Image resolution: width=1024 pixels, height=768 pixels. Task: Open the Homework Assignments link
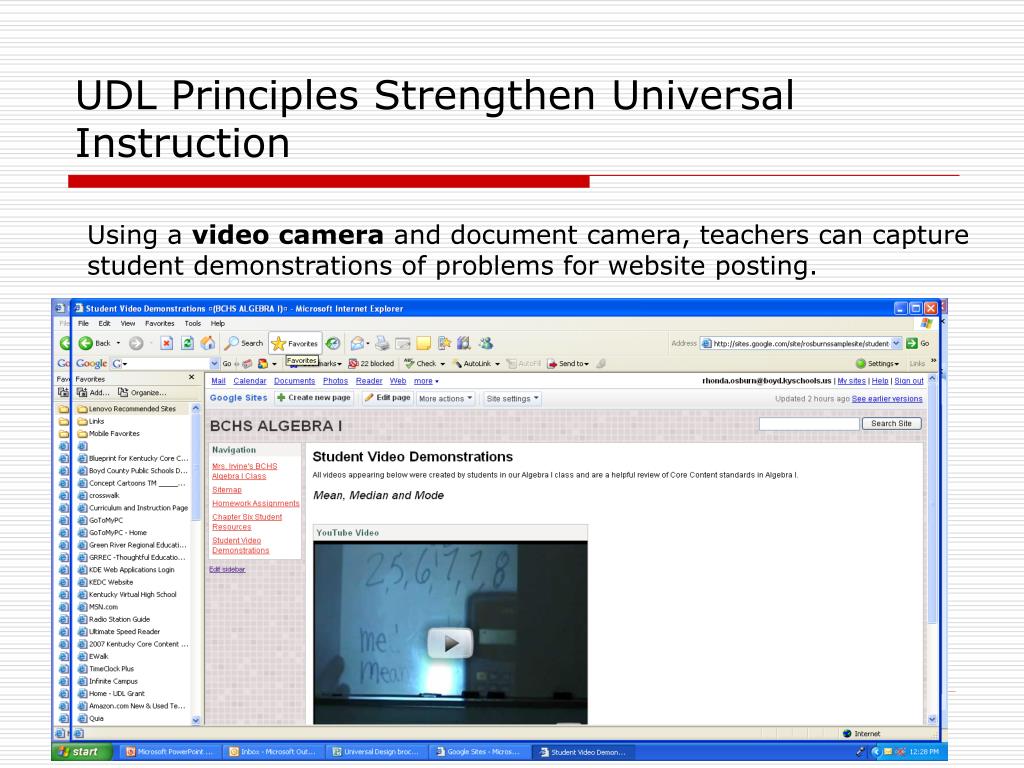click(x=255, y=503)
